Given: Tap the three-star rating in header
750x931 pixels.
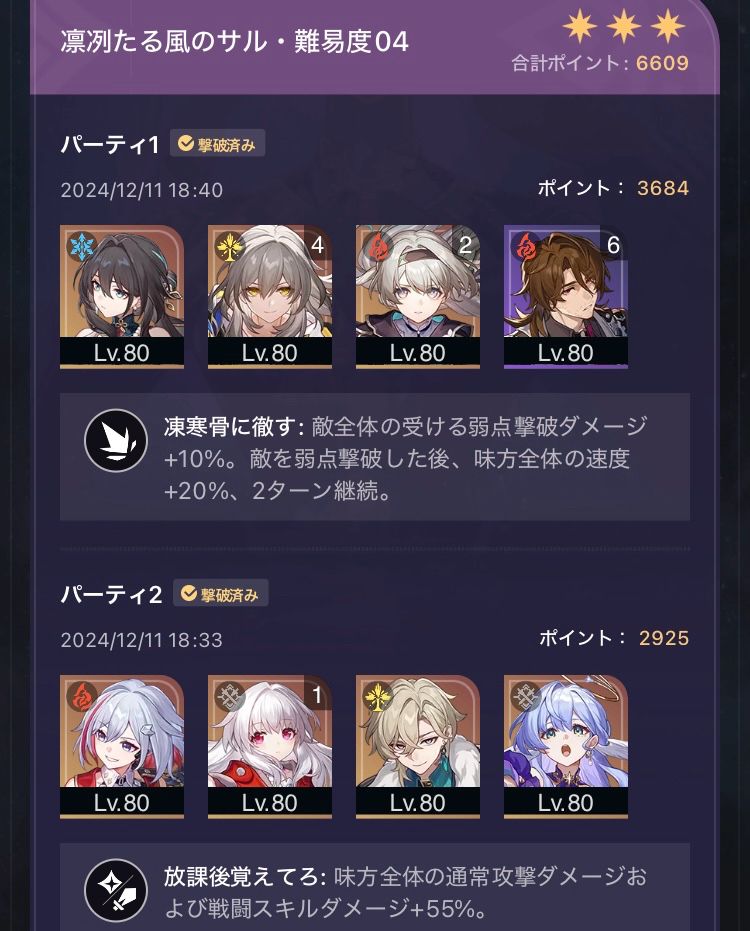Looking at the screenshot, I should tap(624, 26).
